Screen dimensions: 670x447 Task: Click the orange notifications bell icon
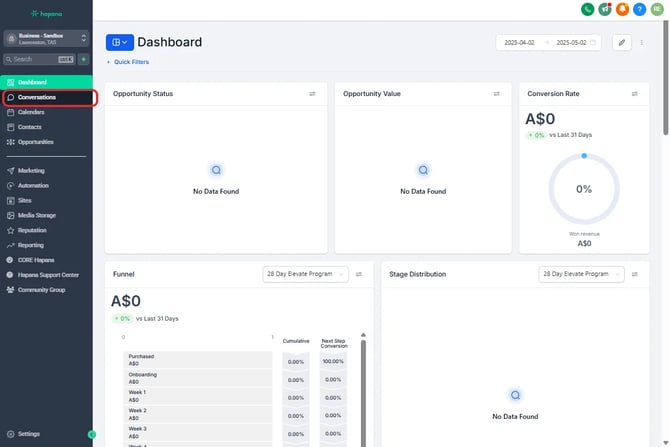click(x=622, y=9)
